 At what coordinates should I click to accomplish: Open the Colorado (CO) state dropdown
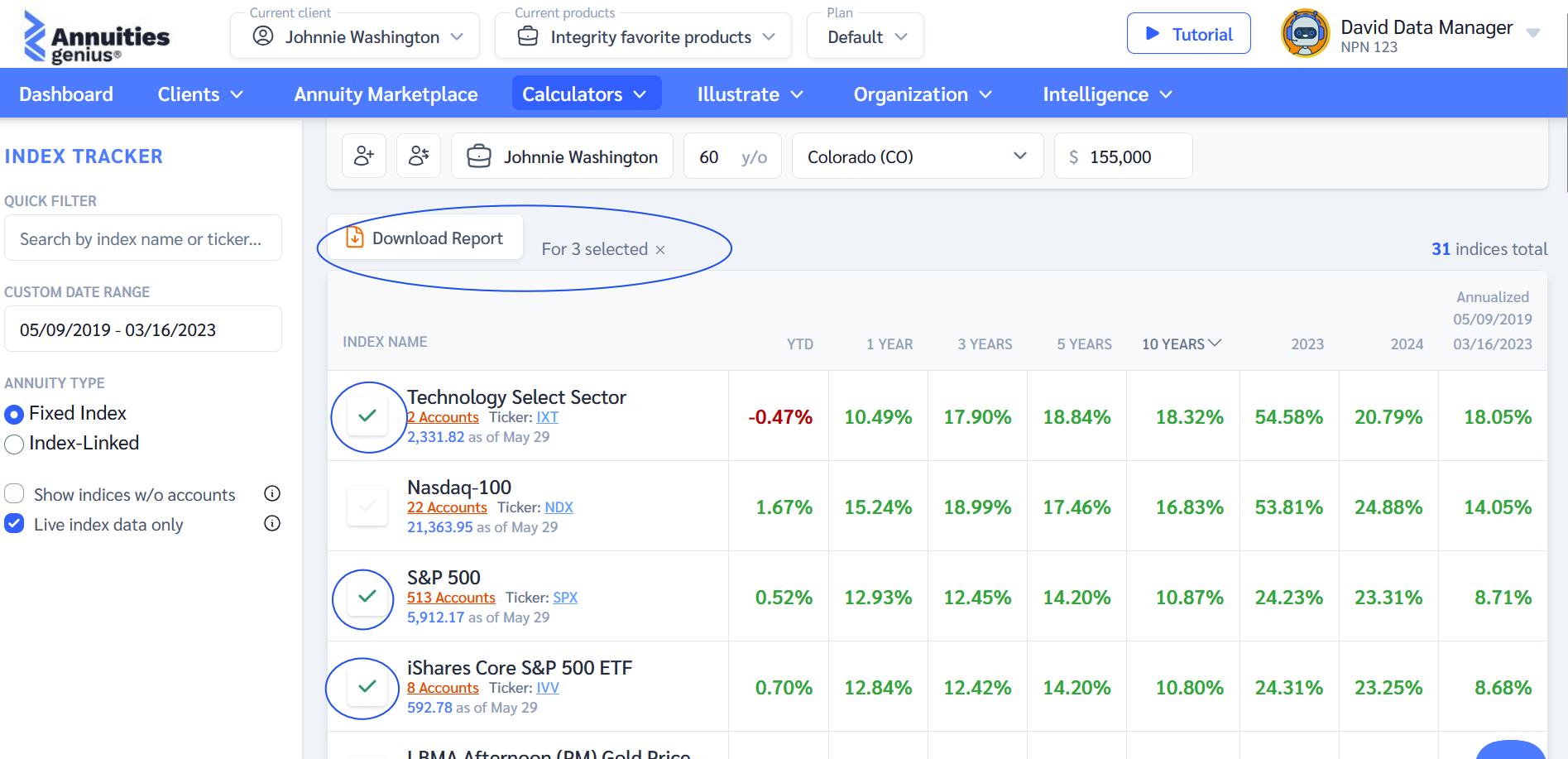coord(918,156)
